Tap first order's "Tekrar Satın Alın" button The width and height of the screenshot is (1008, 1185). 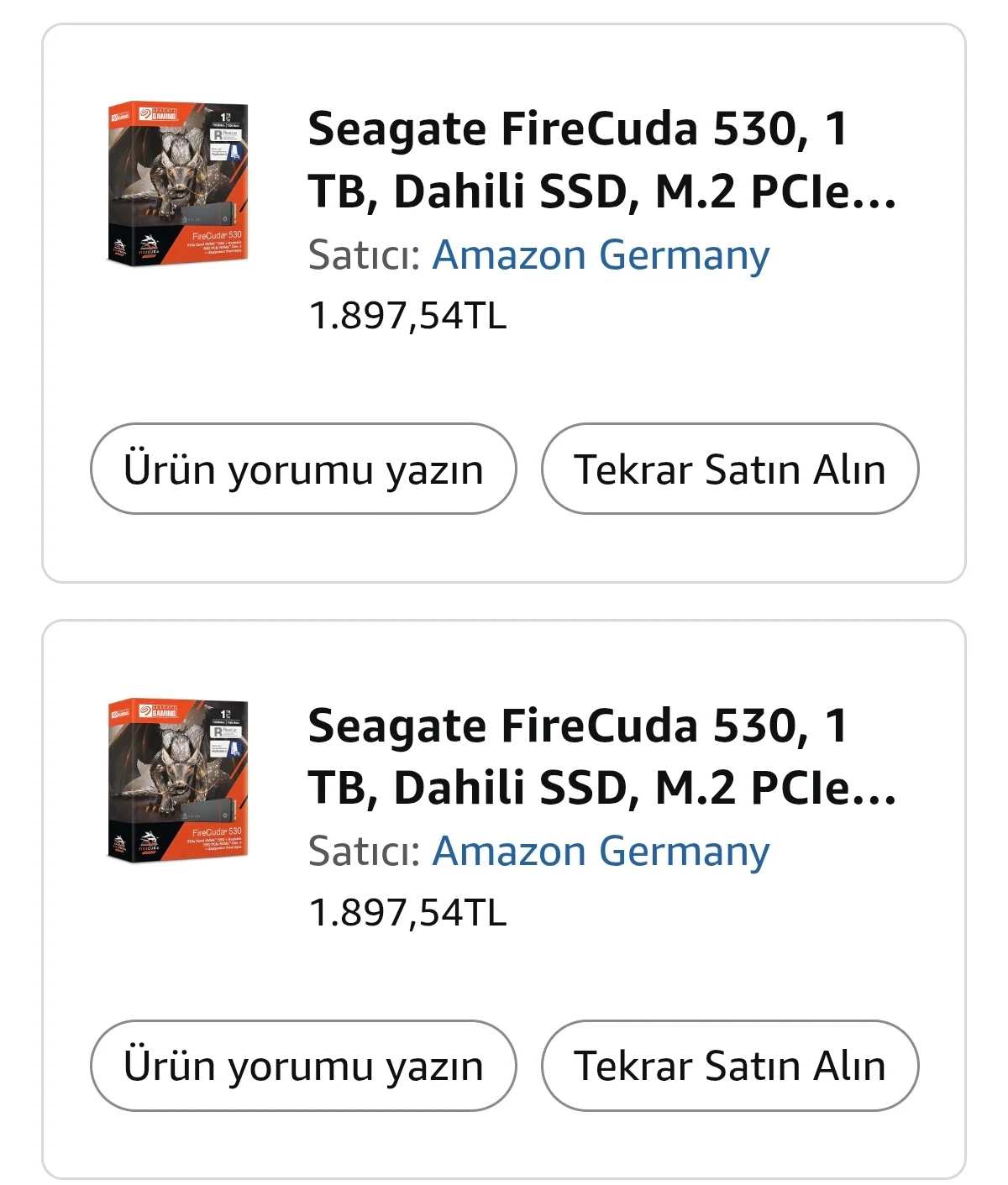point(729,469)
